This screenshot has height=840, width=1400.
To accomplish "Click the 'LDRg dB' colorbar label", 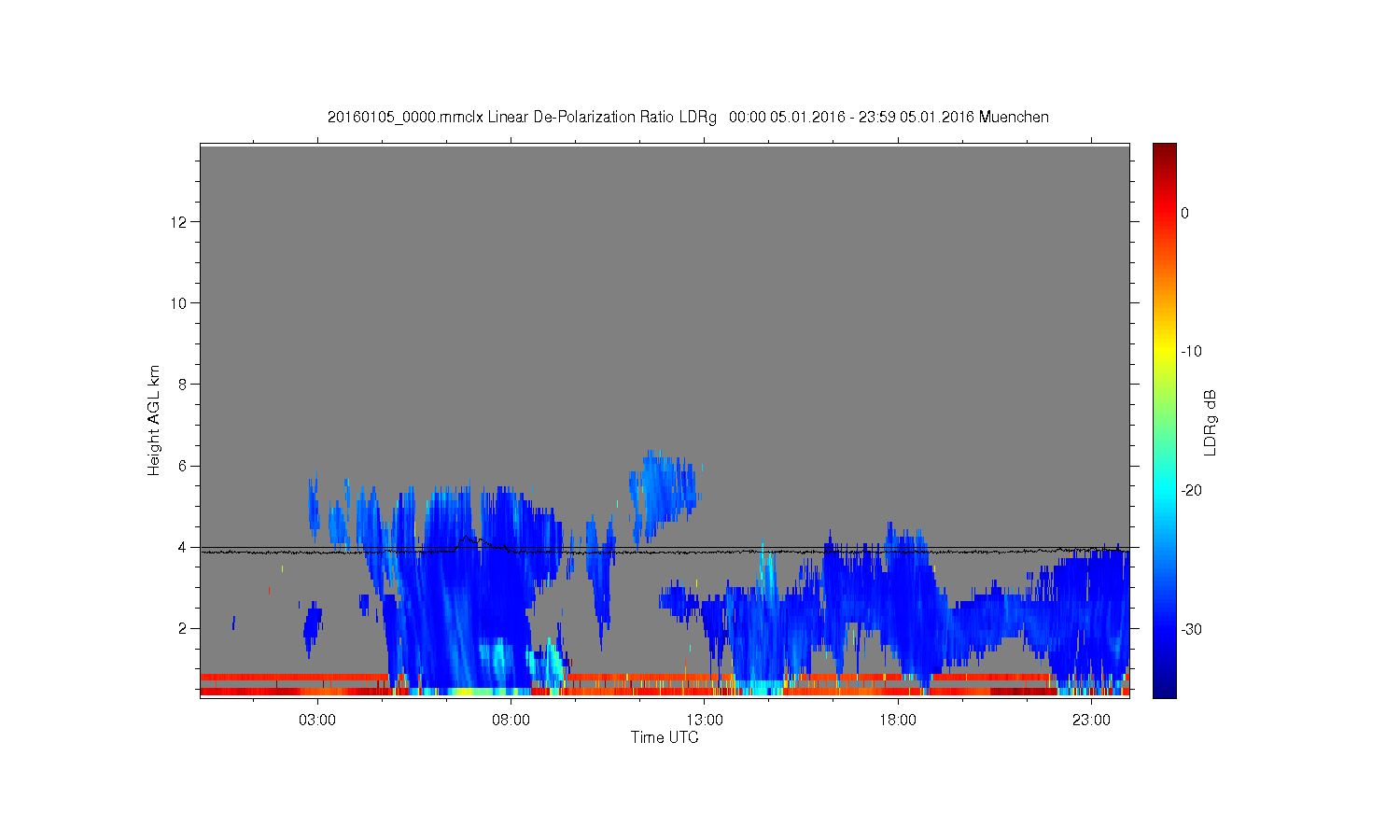I will click(1211, 423).
